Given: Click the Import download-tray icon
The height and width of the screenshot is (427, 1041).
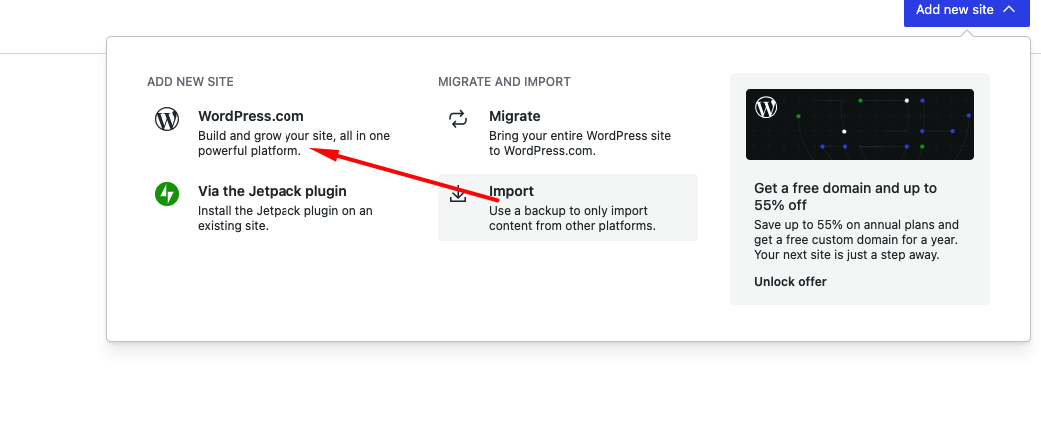Looking at the screenshot, I should pos(458,194).
